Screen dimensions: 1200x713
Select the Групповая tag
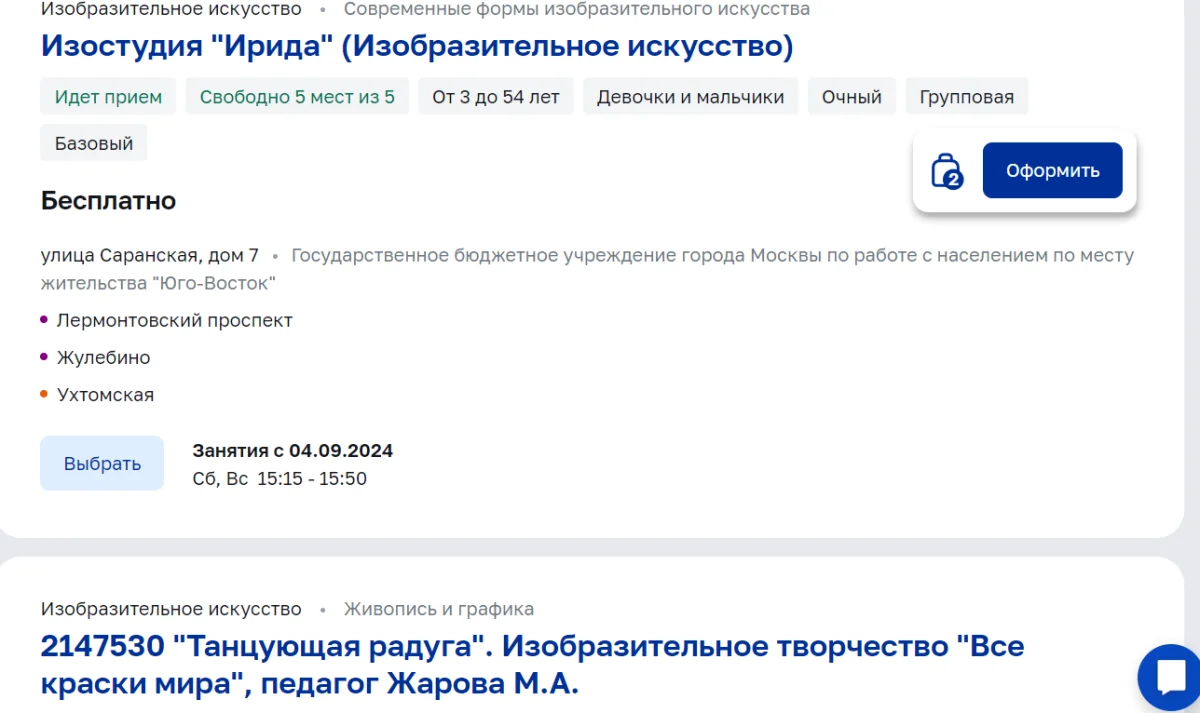967,97
